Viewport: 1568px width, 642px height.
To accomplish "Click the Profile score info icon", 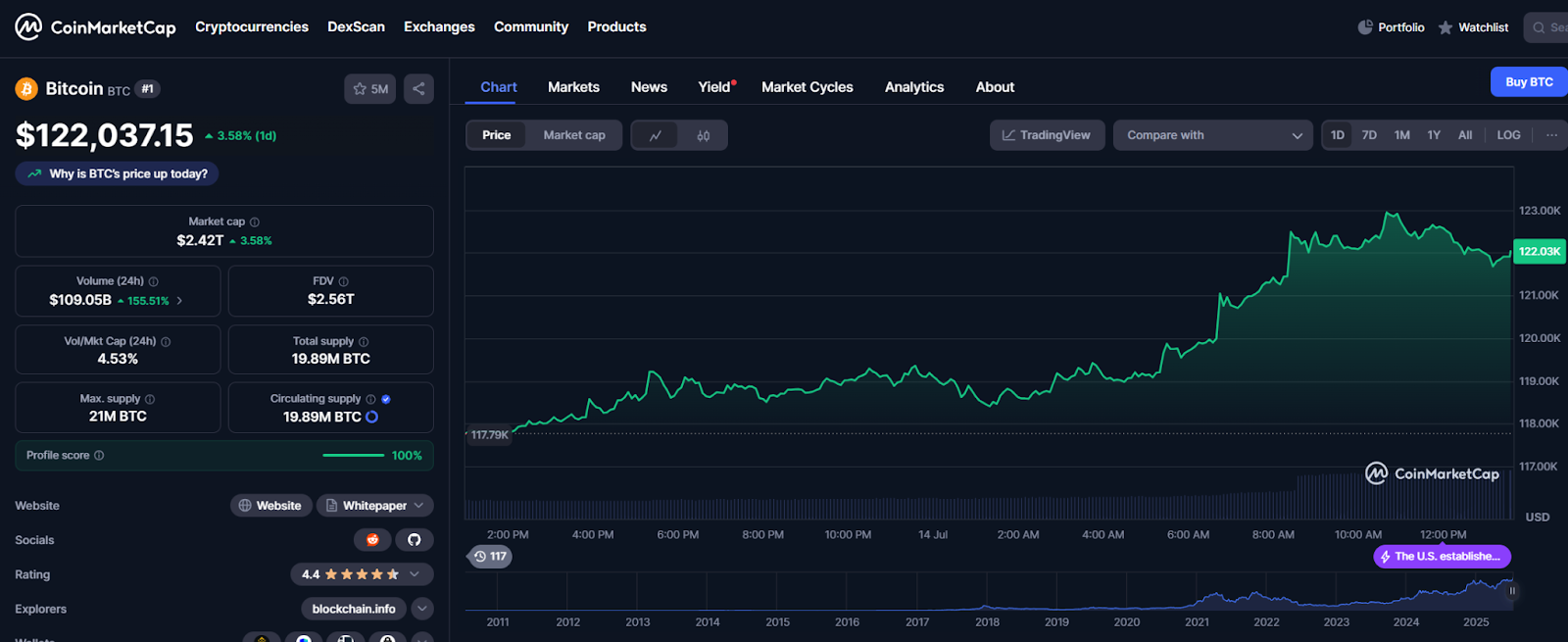I will [x=99, y=456].
